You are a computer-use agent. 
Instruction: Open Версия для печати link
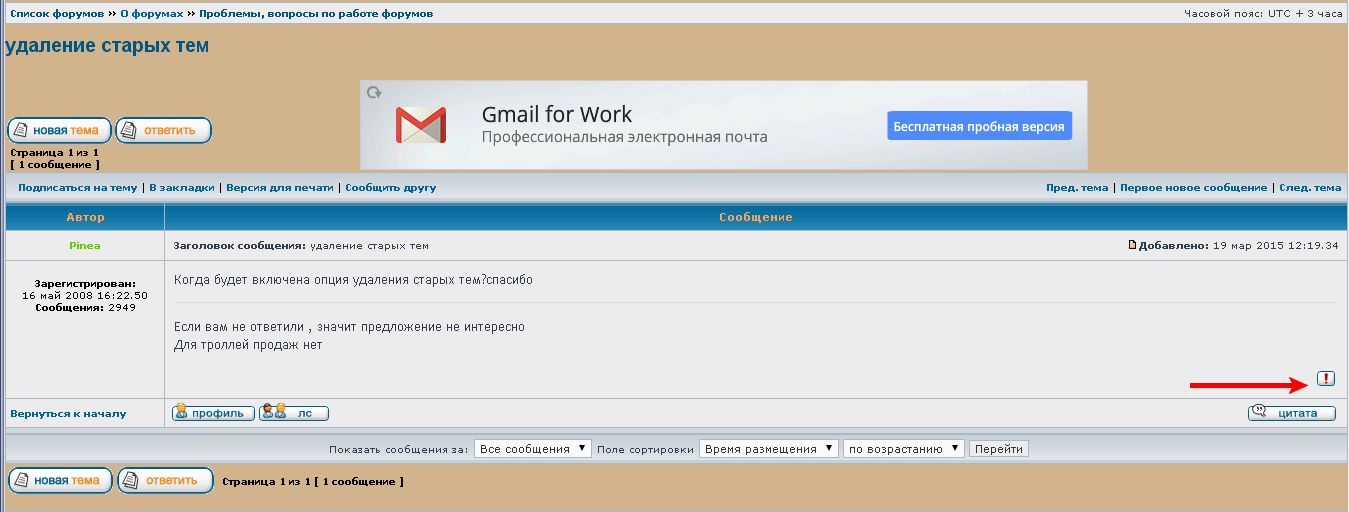point(279,188)
